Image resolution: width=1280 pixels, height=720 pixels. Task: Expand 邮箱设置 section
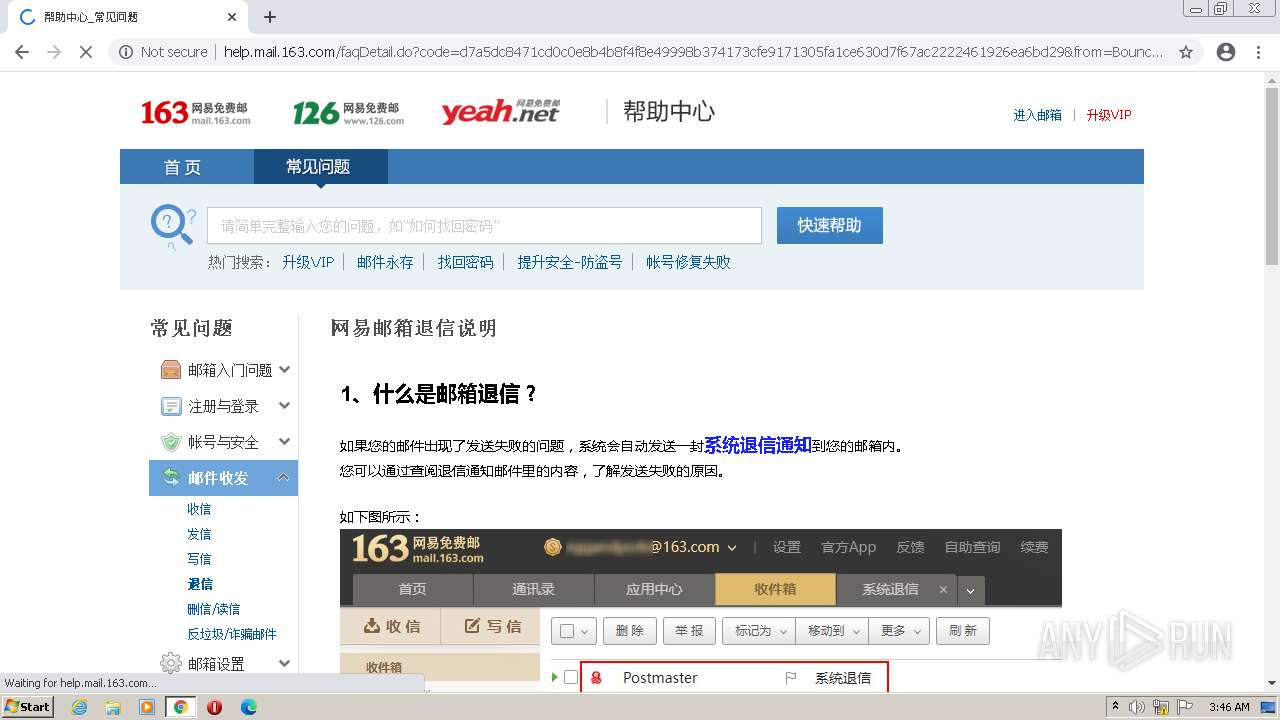(x=285, y=663)
